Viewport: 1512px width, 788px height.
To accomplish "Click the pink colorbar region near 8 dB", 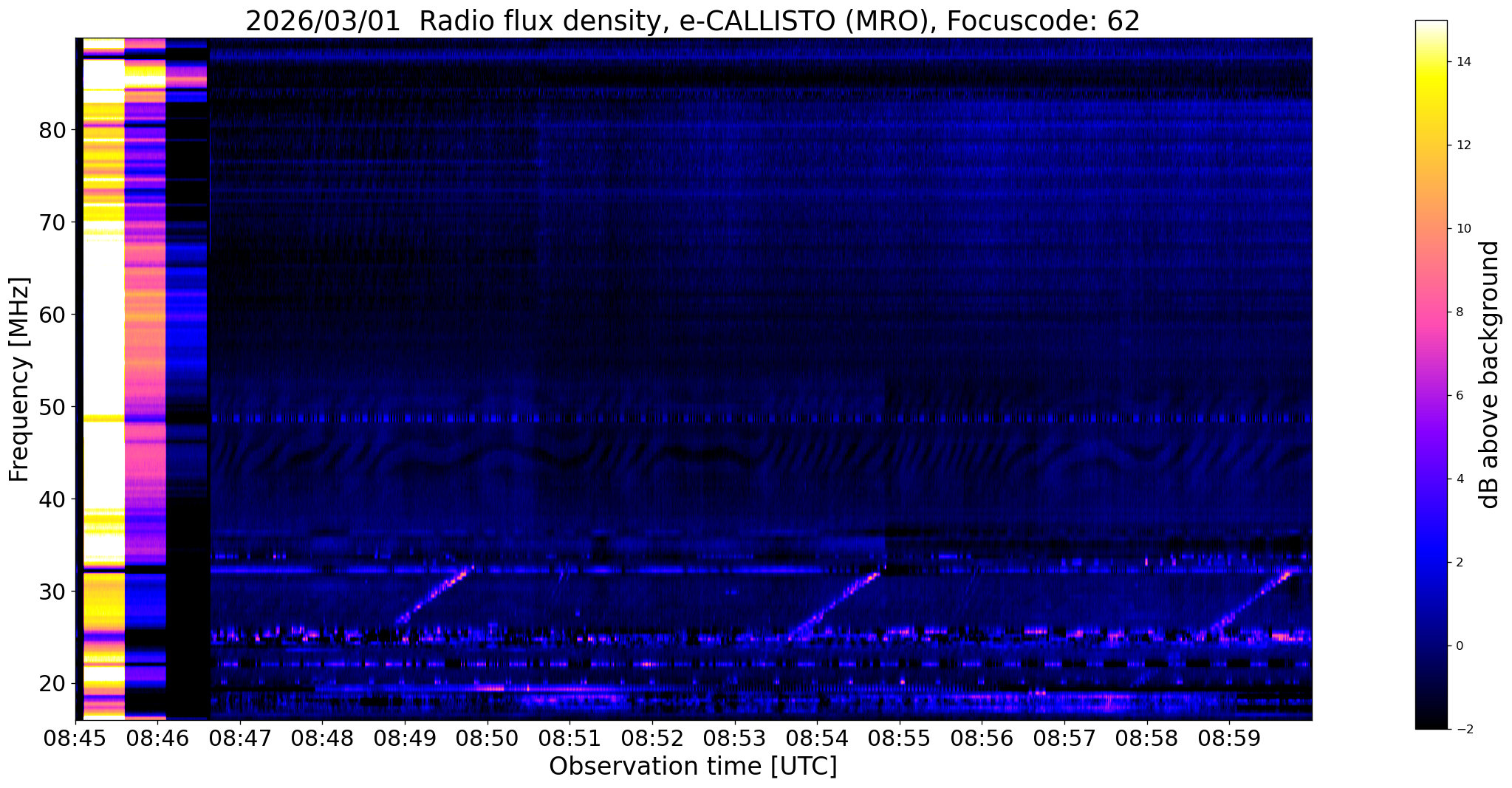I will 1431,312.
